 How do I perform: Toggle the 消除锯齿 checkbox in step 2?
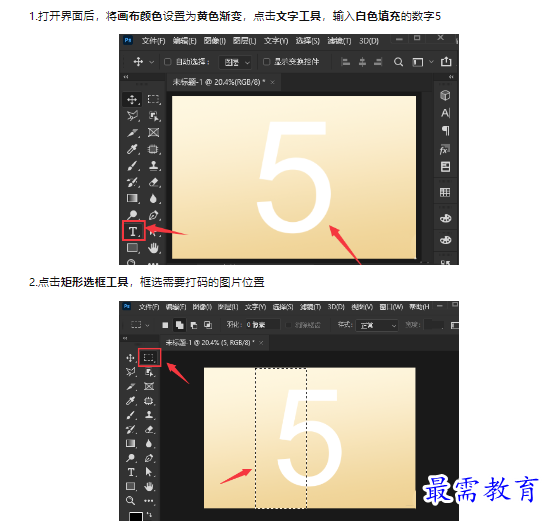tap(288, 325)
